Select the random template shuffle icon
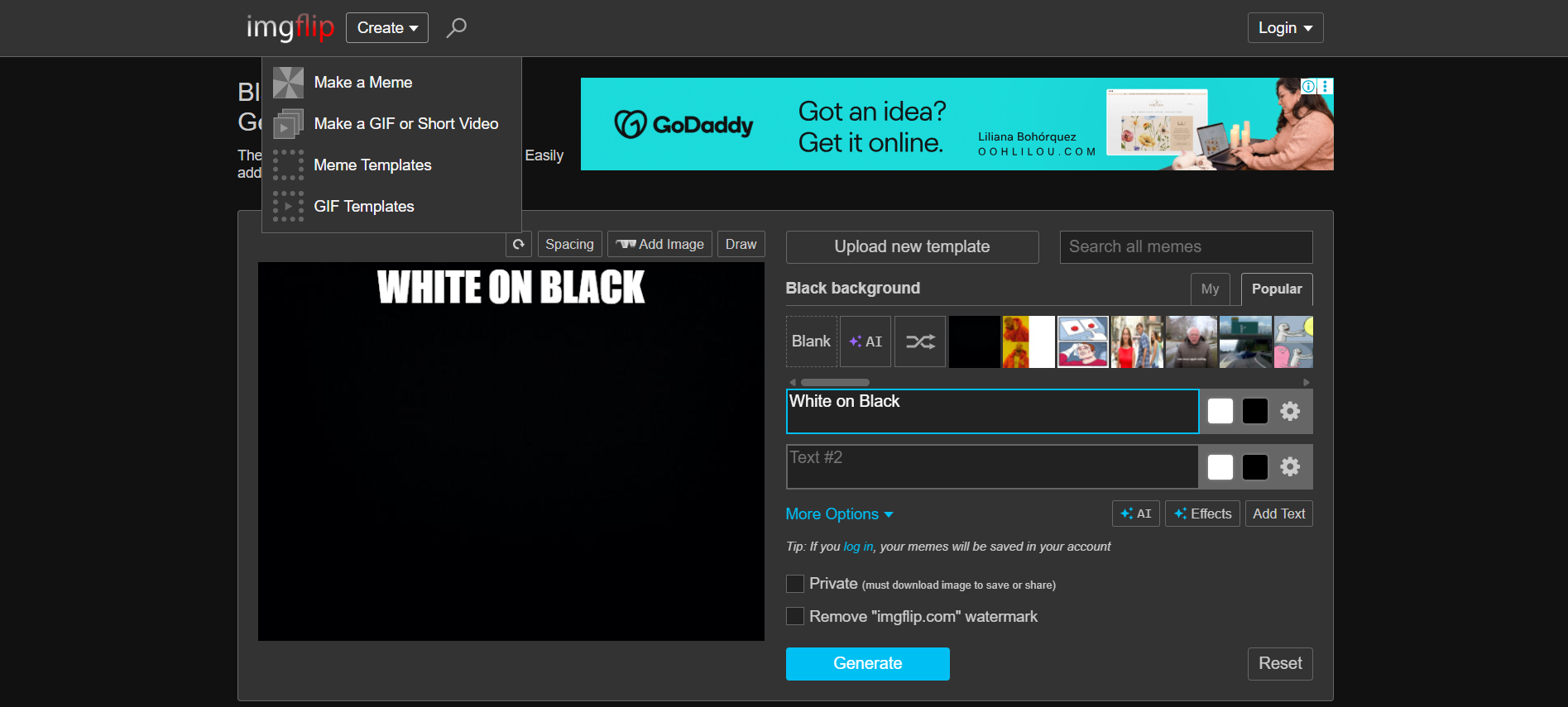 coord(920,342)
